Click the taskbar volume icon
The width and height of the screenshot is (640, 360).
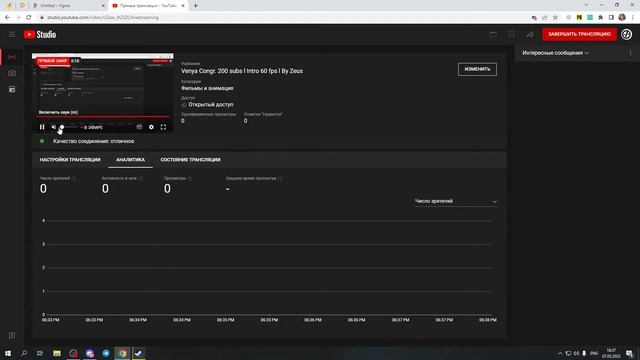coord(576,353)
